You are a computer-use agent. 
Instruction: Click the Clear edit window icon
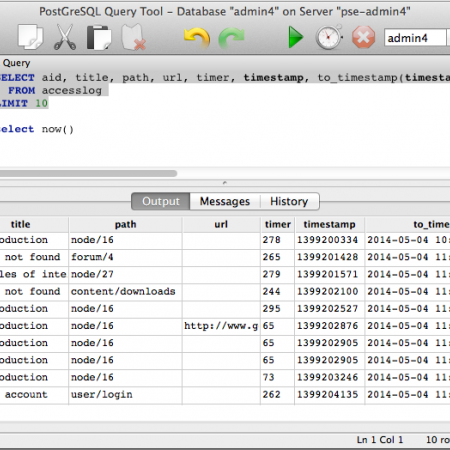134,37
